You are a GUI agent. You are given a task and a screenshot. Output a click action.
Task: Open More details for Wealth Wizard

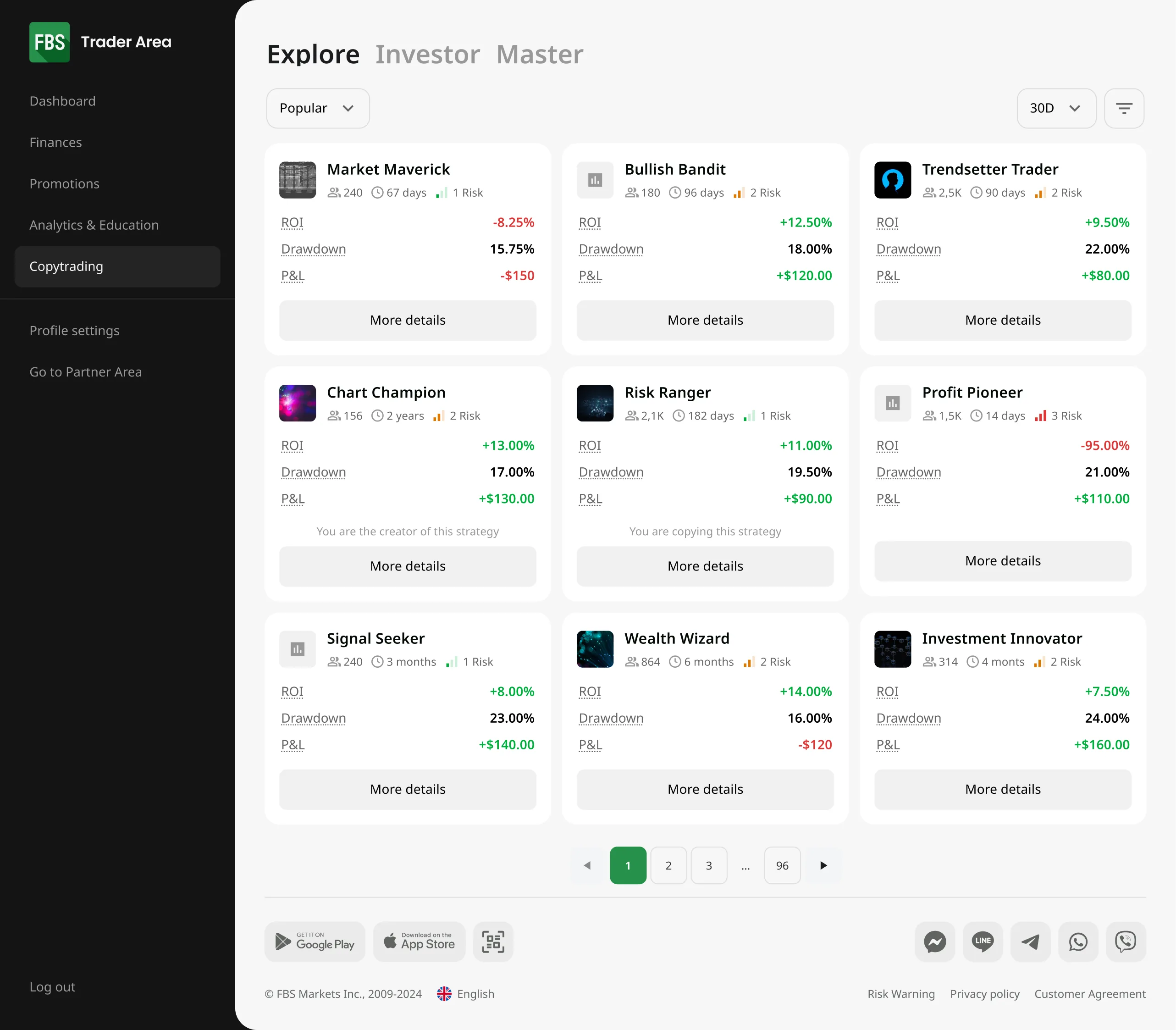705,789
